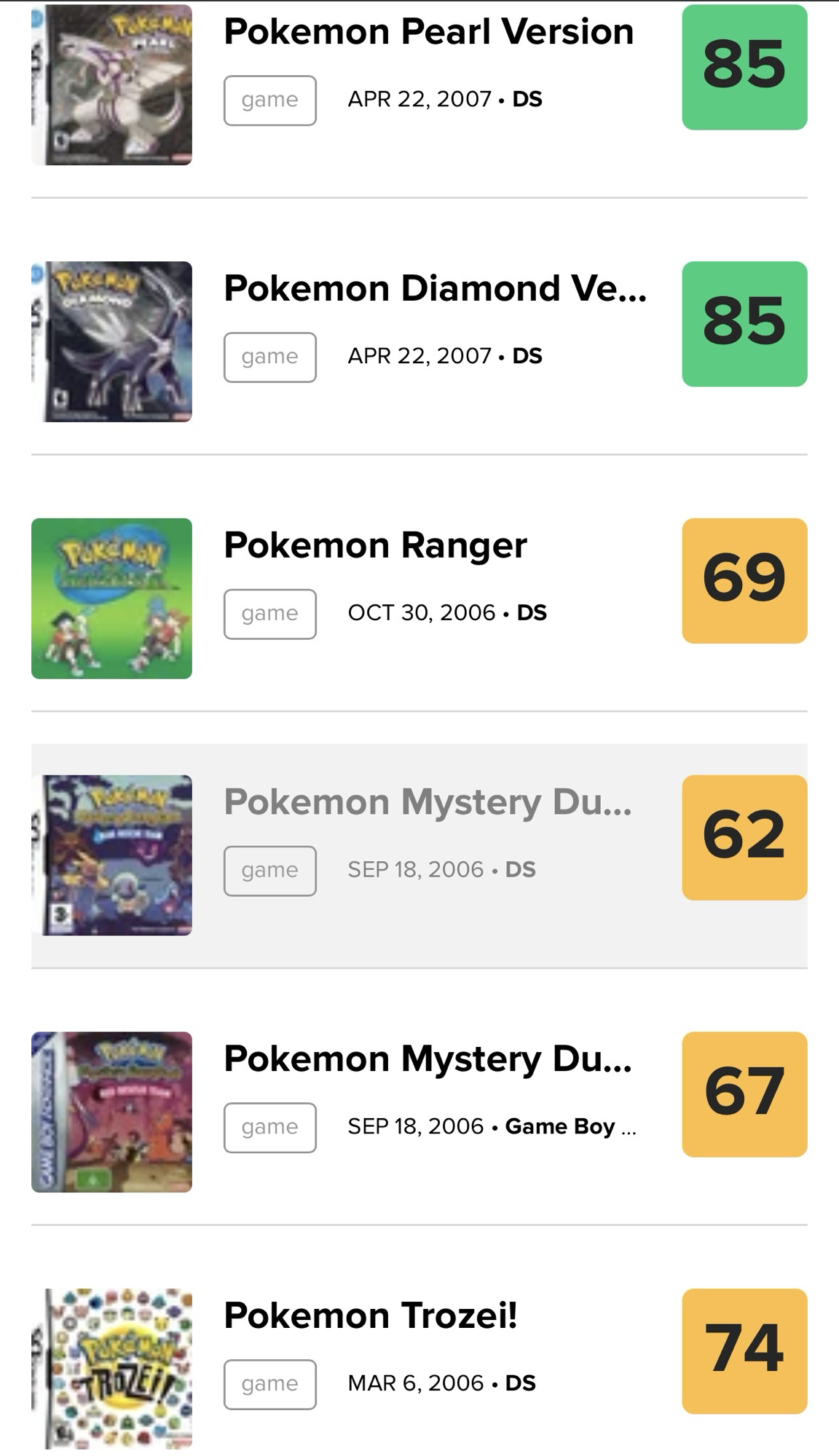Click the truncated Pokemon Diamond Ve... title
Screen dimensions: 839x1456
[x=435, y=288]
